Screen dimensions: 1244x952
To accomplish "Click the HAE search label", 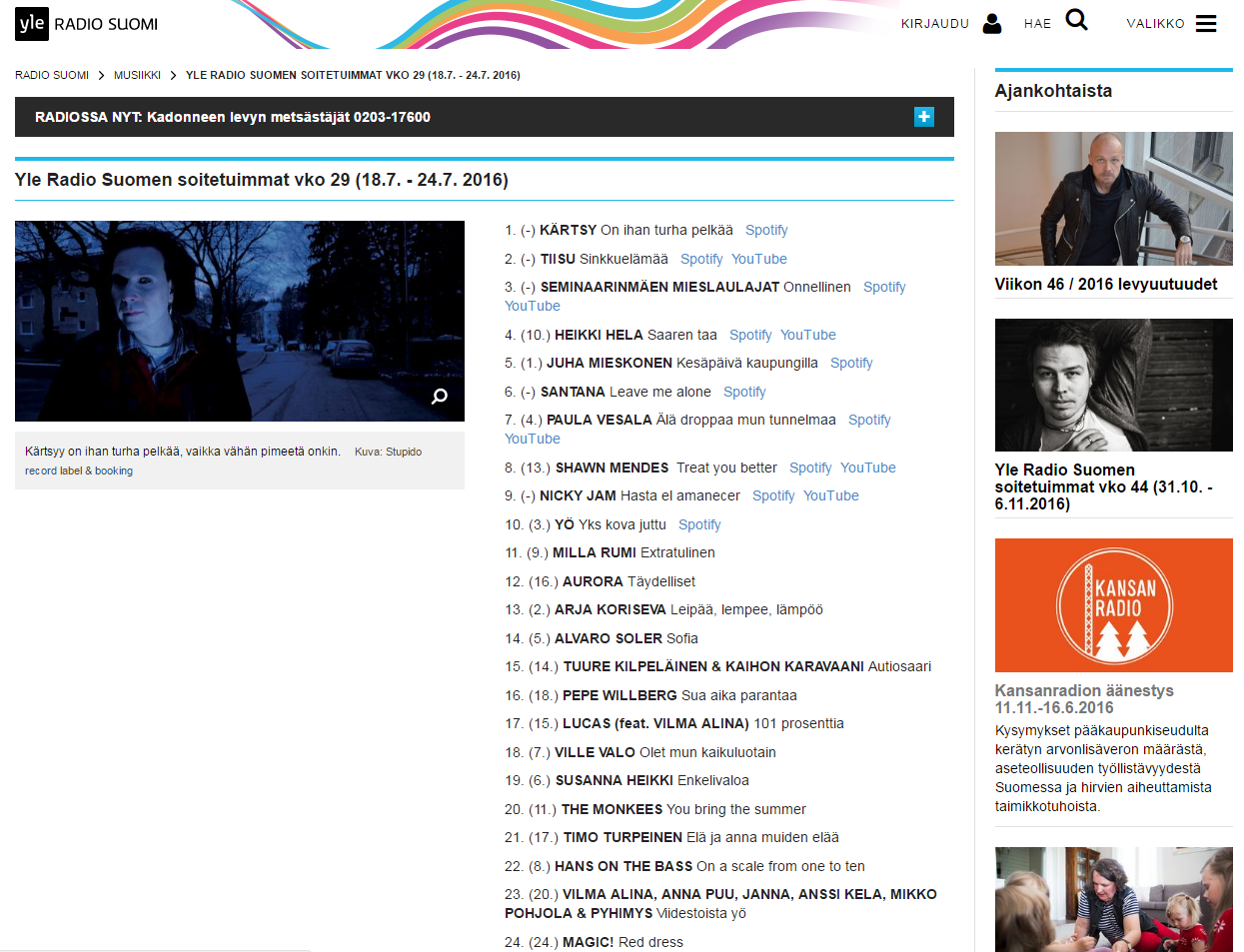I will (1037, 24).
